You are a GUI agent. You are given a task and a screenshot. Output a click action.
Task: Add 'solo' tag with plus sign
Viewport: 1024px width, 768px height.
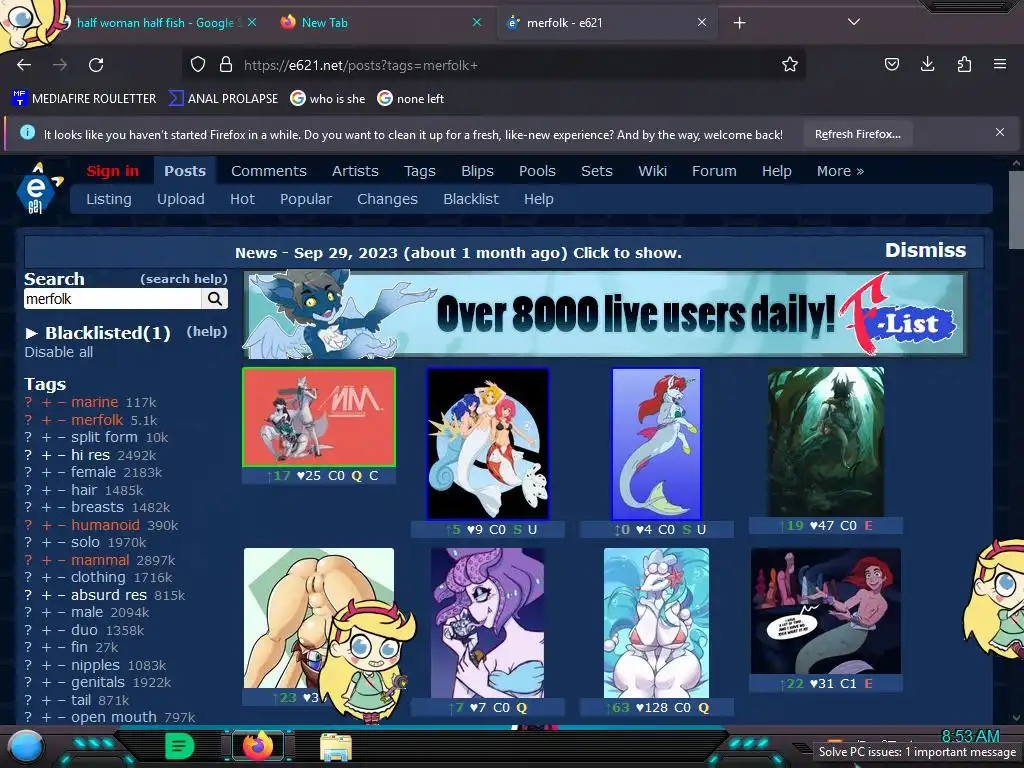coord(46,543)
